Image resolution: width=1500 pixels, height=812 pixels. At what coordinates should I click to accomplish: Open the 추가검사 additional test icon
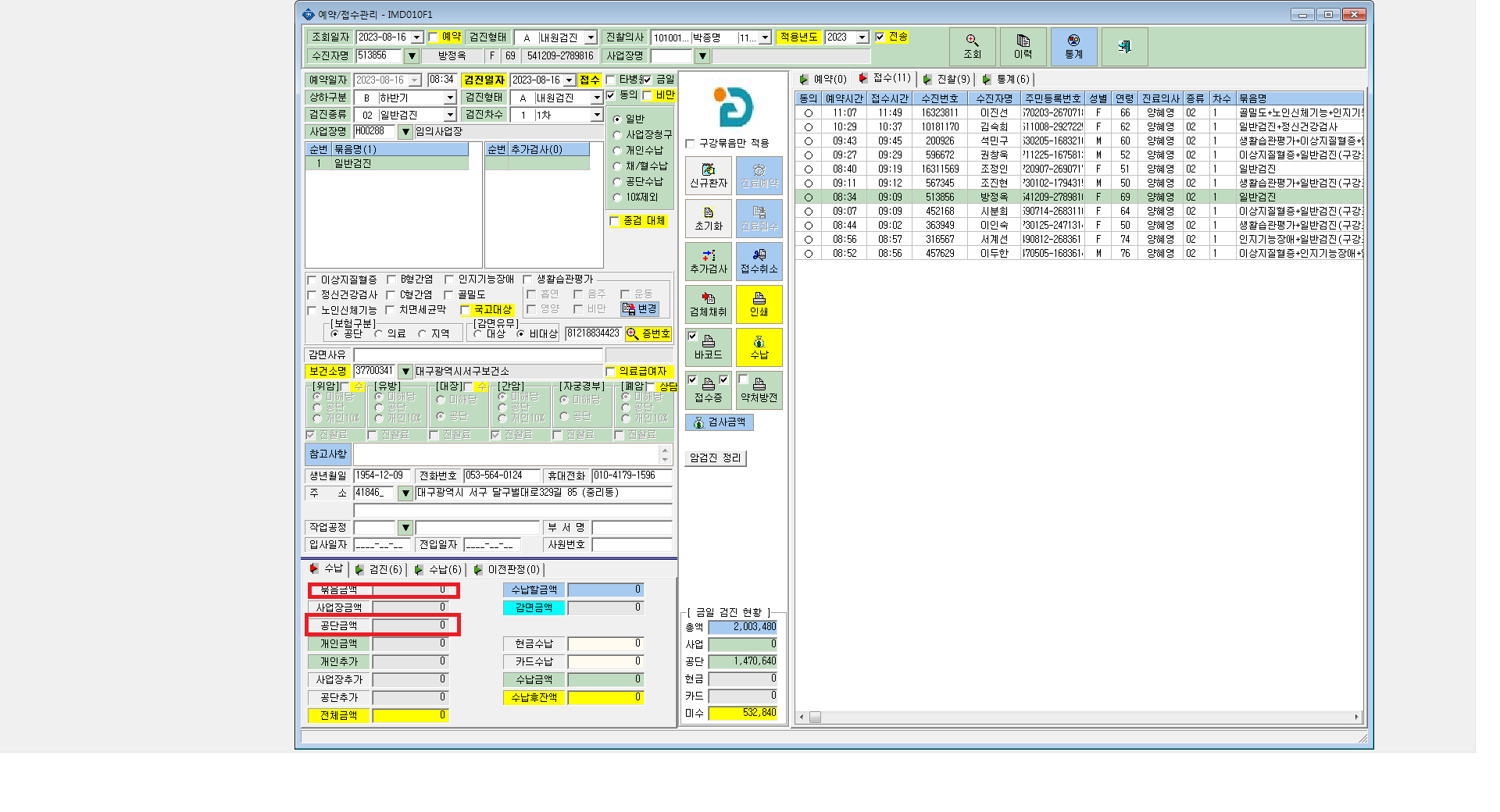coord(709,262)
